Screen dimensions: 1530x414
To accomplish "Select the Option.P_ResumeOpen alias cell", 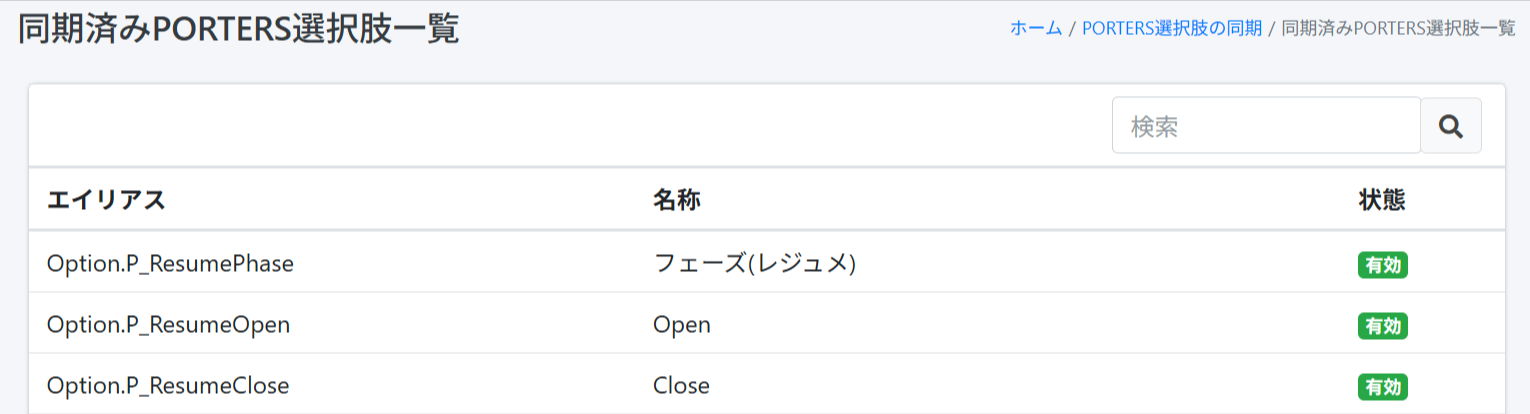I will pyautogui.click(x=168, y=325).
